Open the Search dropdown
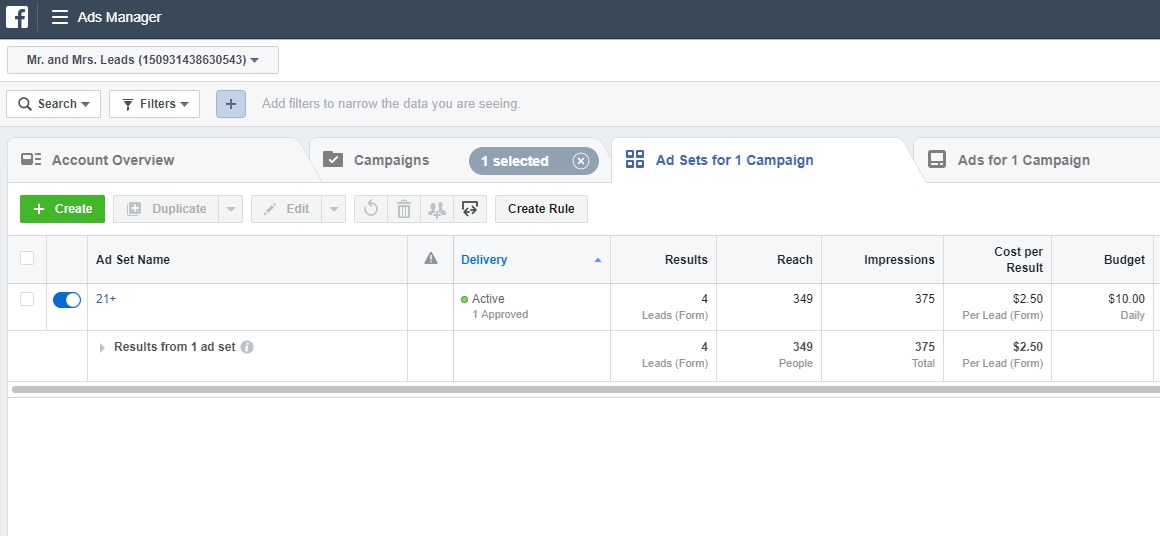Image resolution: width=1160 pixels, height=536 pixels. (53, 104)
